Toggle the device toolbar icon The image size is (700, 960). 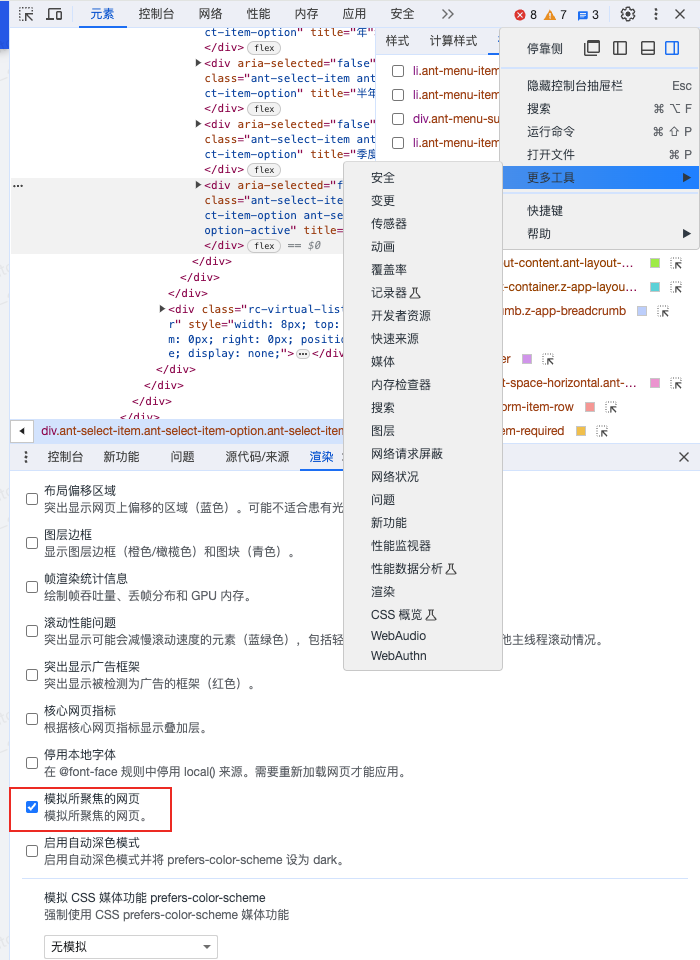[54, 14]
